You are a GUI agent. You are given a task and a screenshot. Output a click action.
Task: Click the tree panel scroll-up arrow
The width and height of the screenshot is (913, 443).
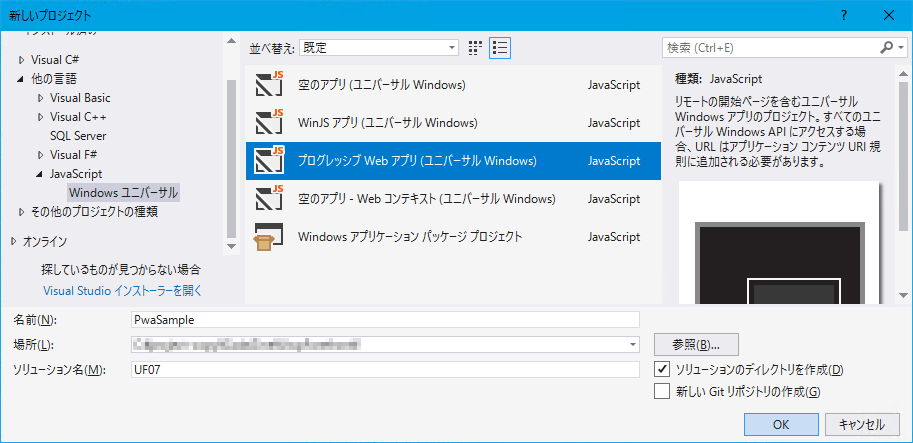(x=232, y=41)
